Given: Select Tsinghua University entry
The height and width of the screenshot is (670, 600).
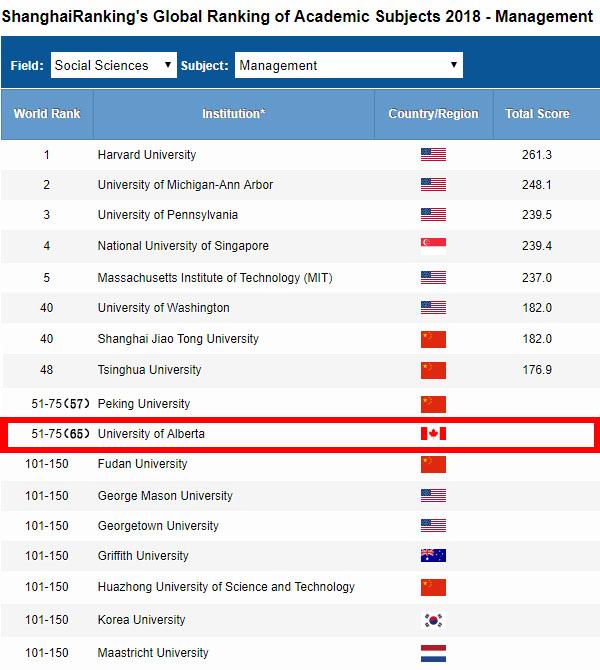Looking at the screenshot, I should 149,370.
